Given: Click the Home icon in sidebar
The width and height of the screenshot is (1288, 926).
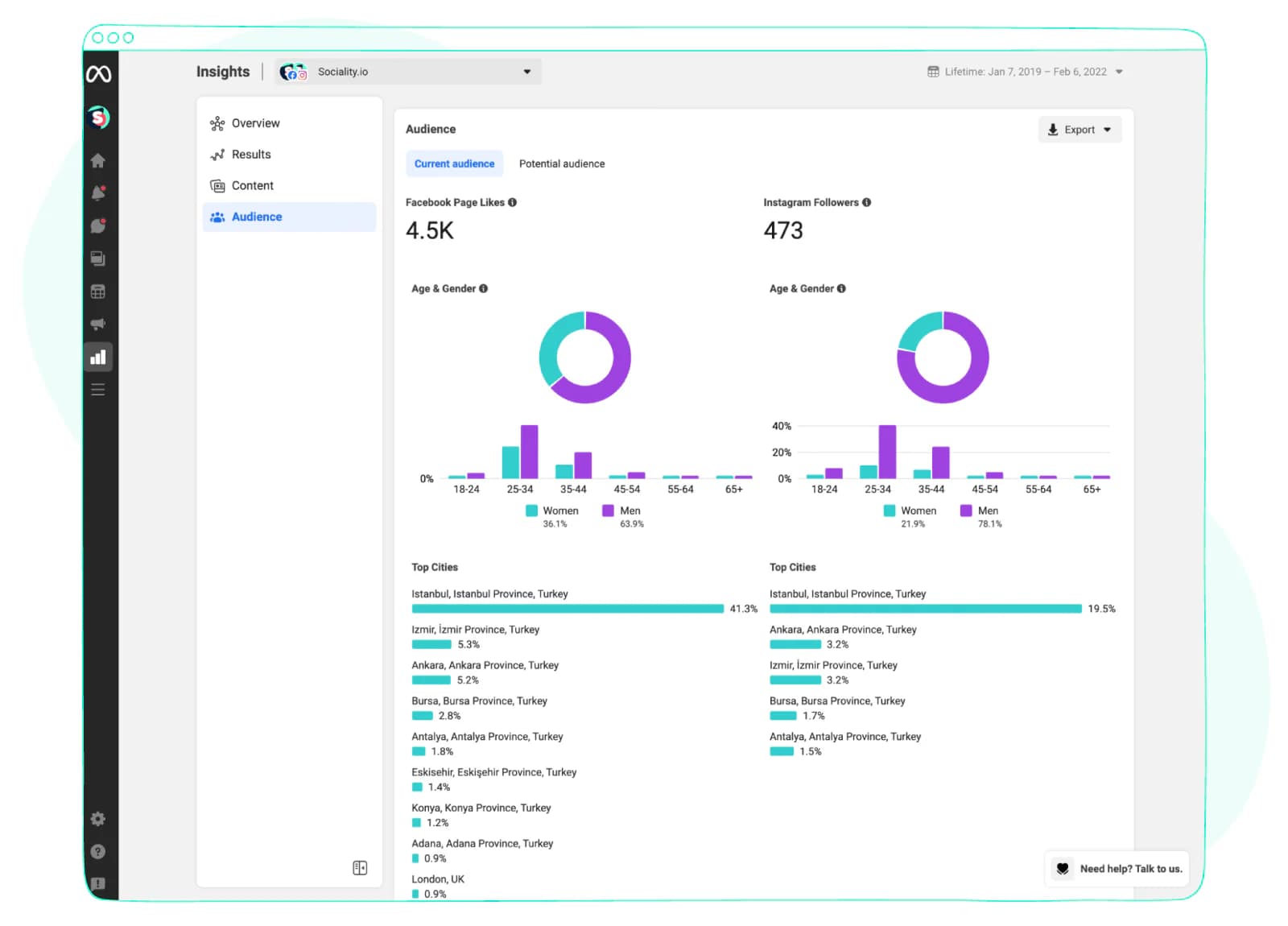Looking at the screenshot, I should tap(98, 161).
